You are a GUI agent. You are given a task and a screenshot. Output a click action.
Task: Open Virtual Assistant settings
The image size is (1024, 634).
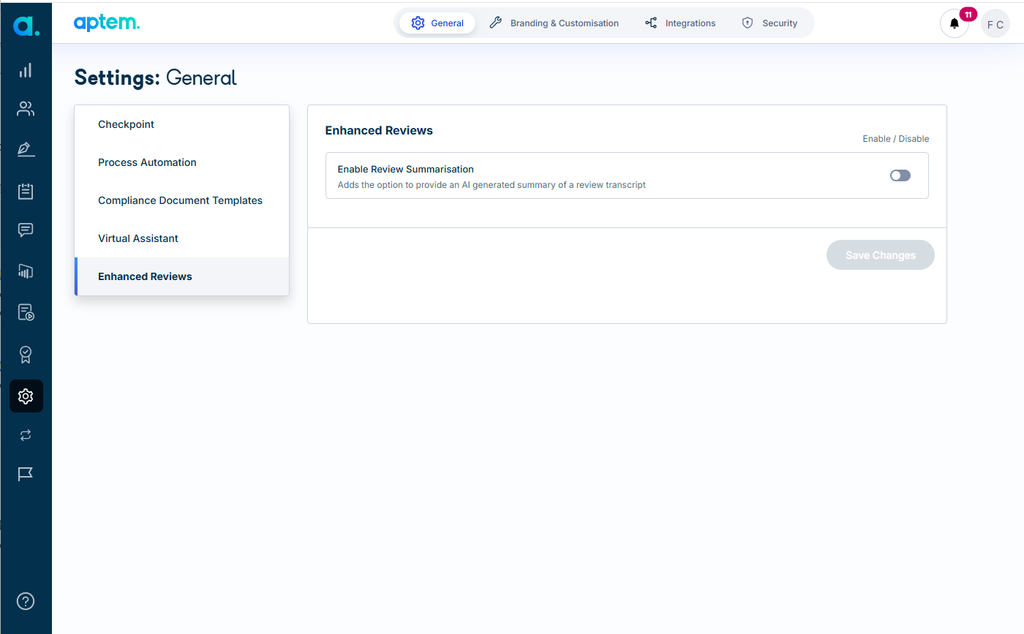click(182, 238)
